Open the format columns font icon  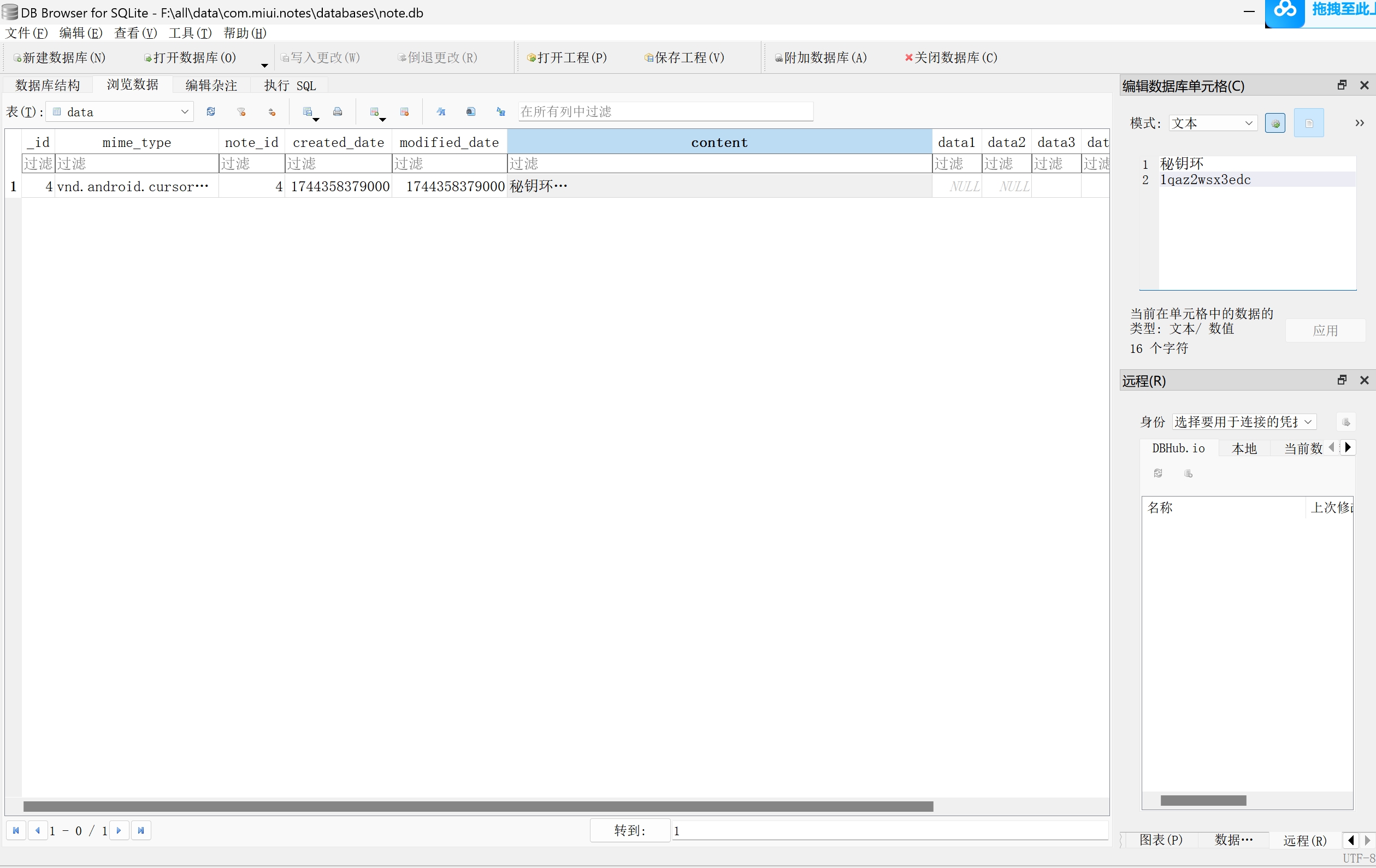click(441, 112)
